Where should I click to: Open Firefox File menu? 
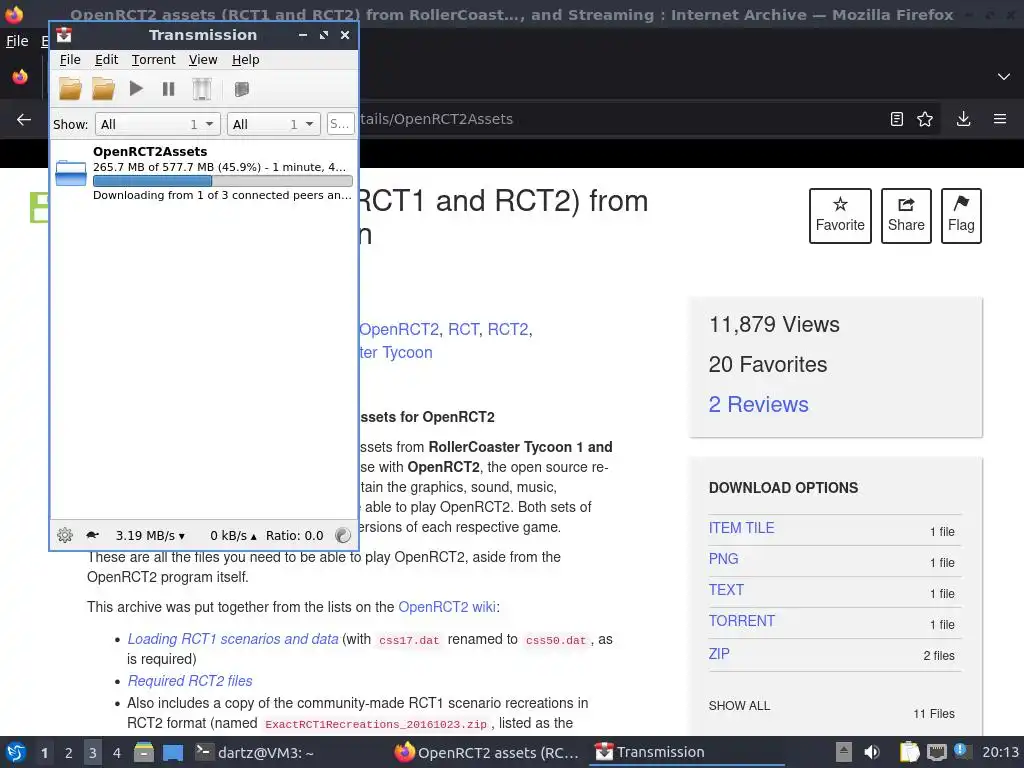coord(17,41)
